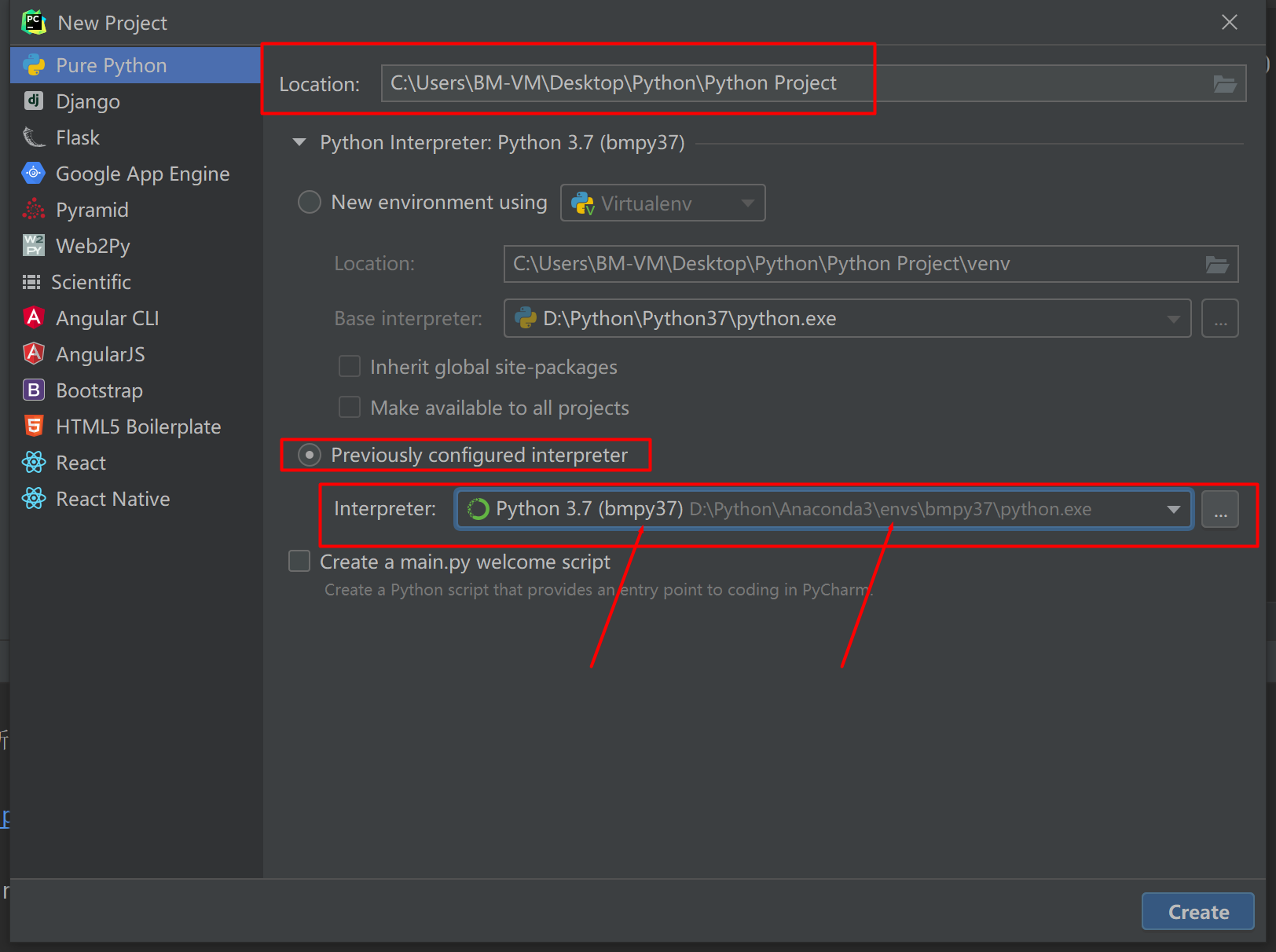Select Web2Py project type
The width and height of the screenshot is (1276, 952).
(135, 246)
